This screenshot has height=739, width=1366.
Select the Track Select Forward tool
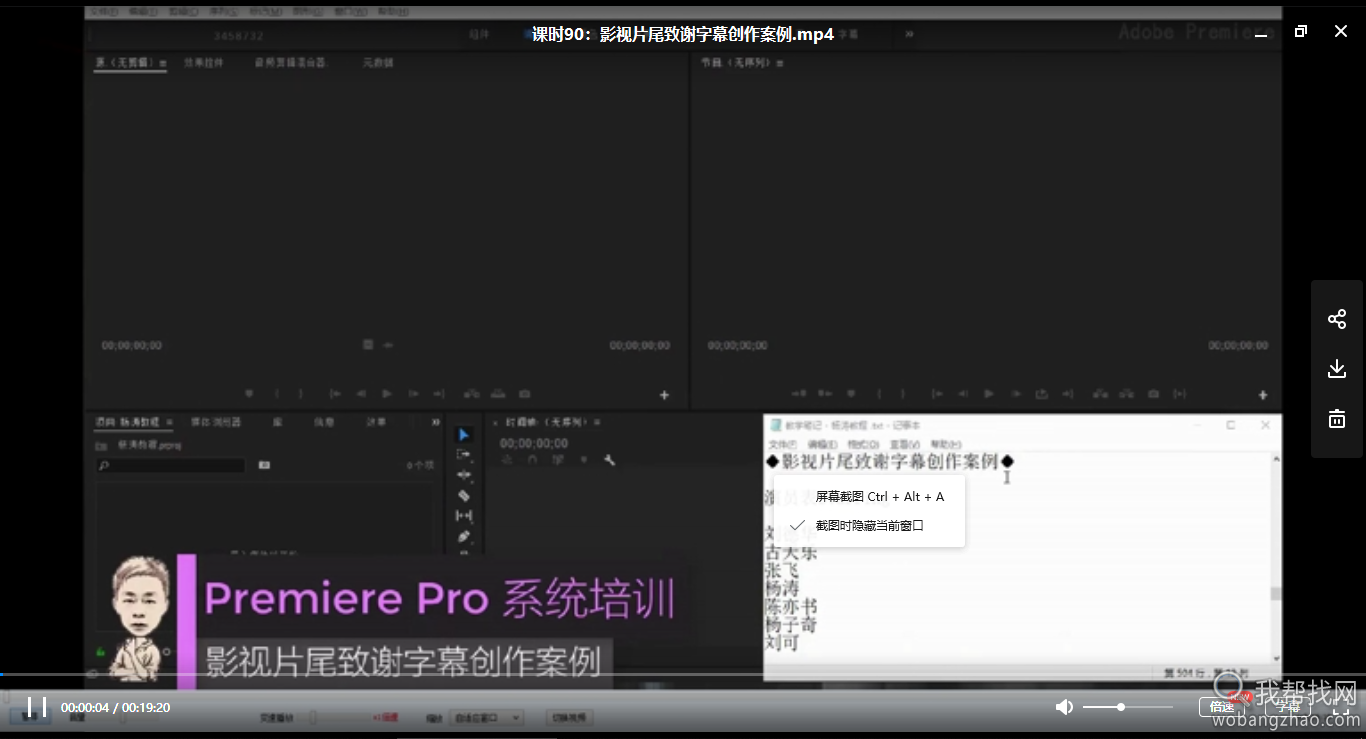(463, 455)
